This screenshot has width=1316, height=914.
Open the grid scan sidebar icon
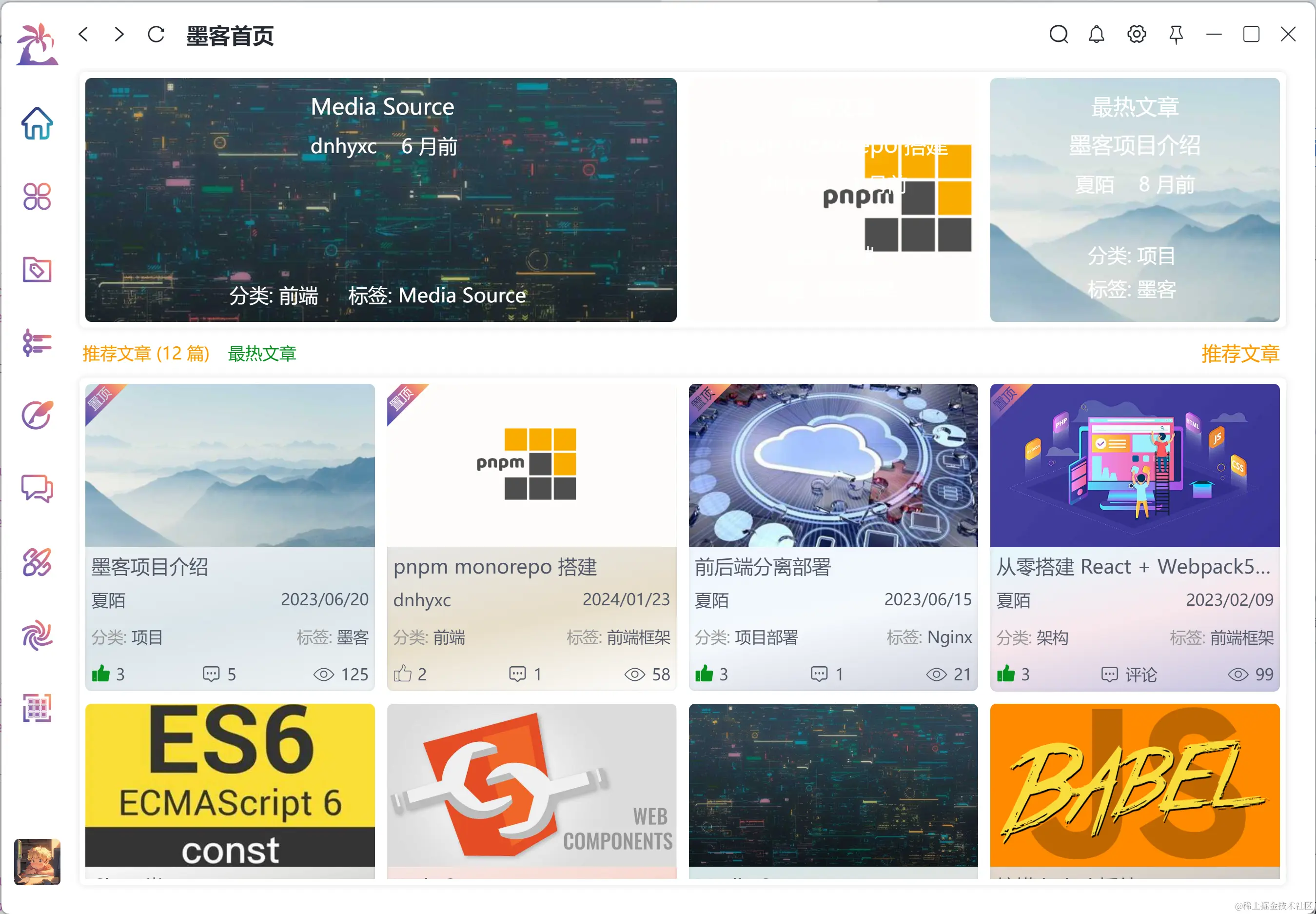(37, 708)
